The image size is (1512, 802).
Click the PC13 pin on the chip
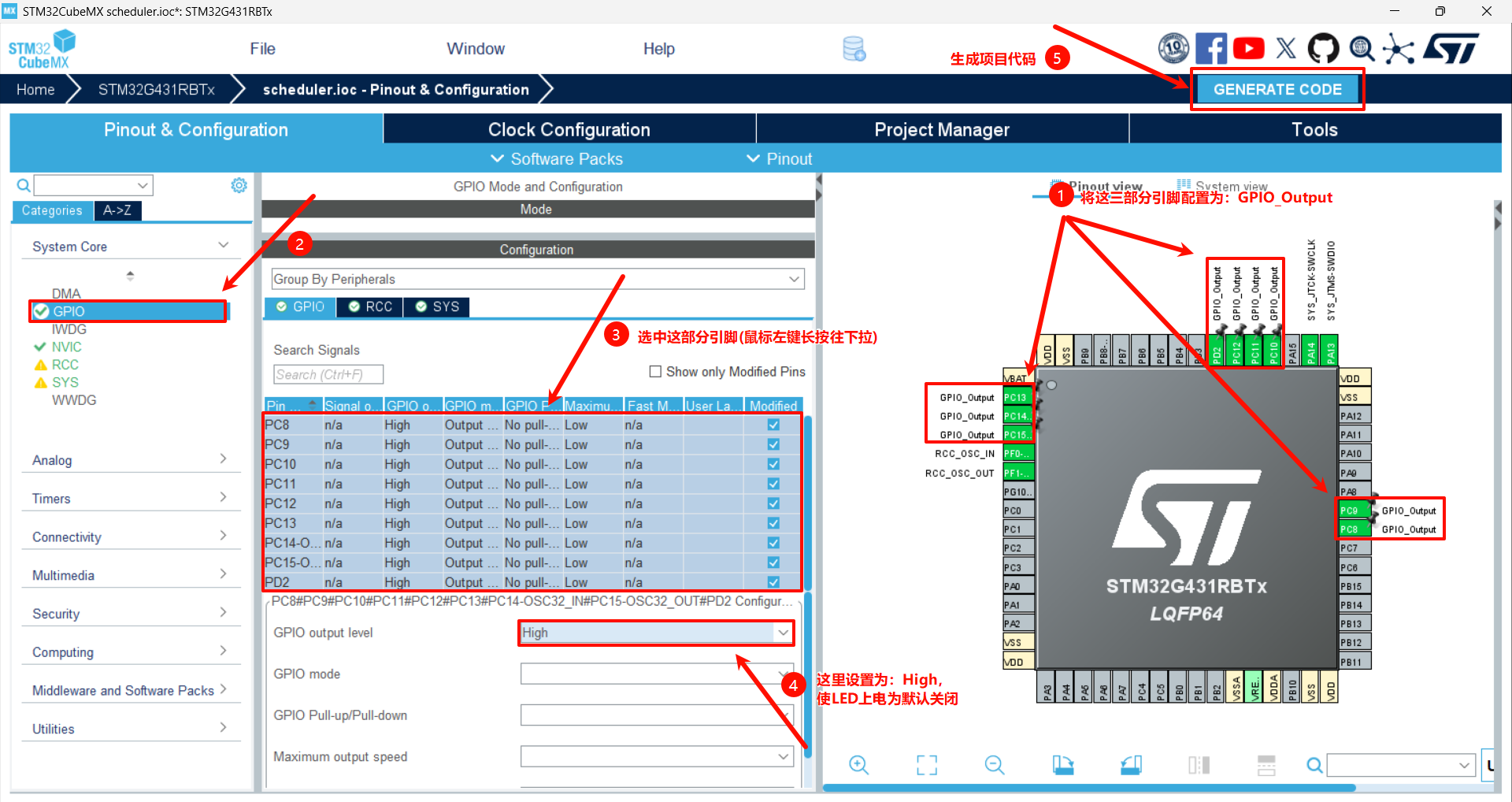pos(1017,397)
